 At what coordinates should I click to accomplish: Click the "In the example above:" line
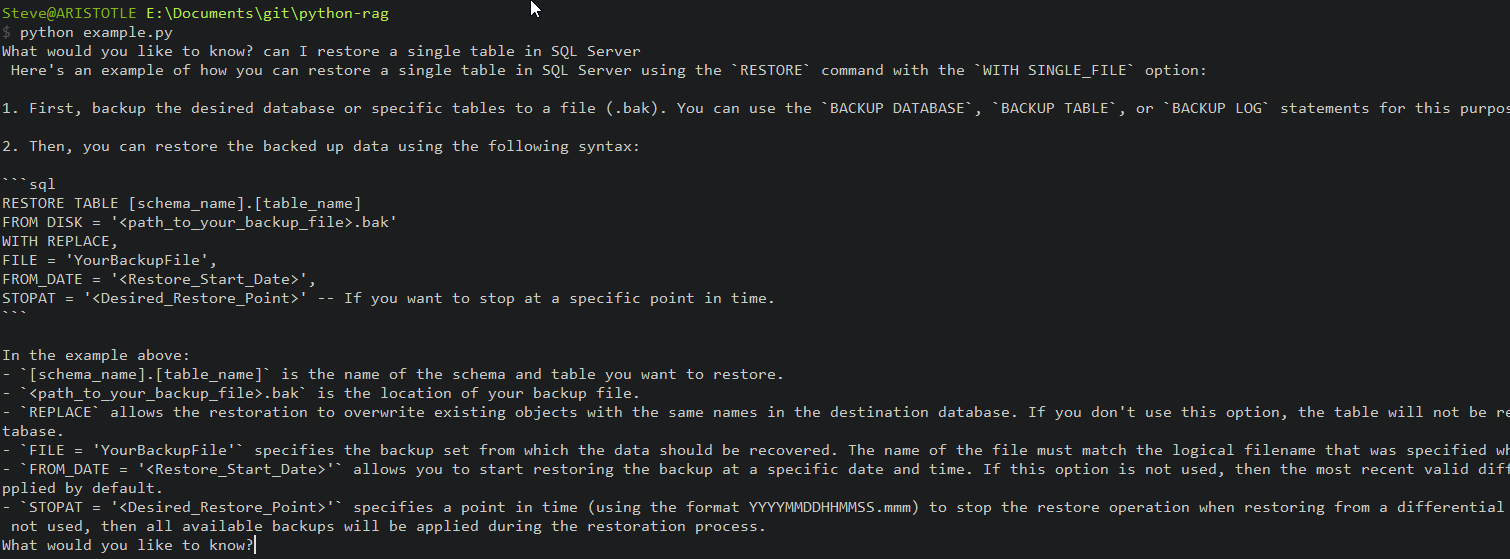pos(96,355)
